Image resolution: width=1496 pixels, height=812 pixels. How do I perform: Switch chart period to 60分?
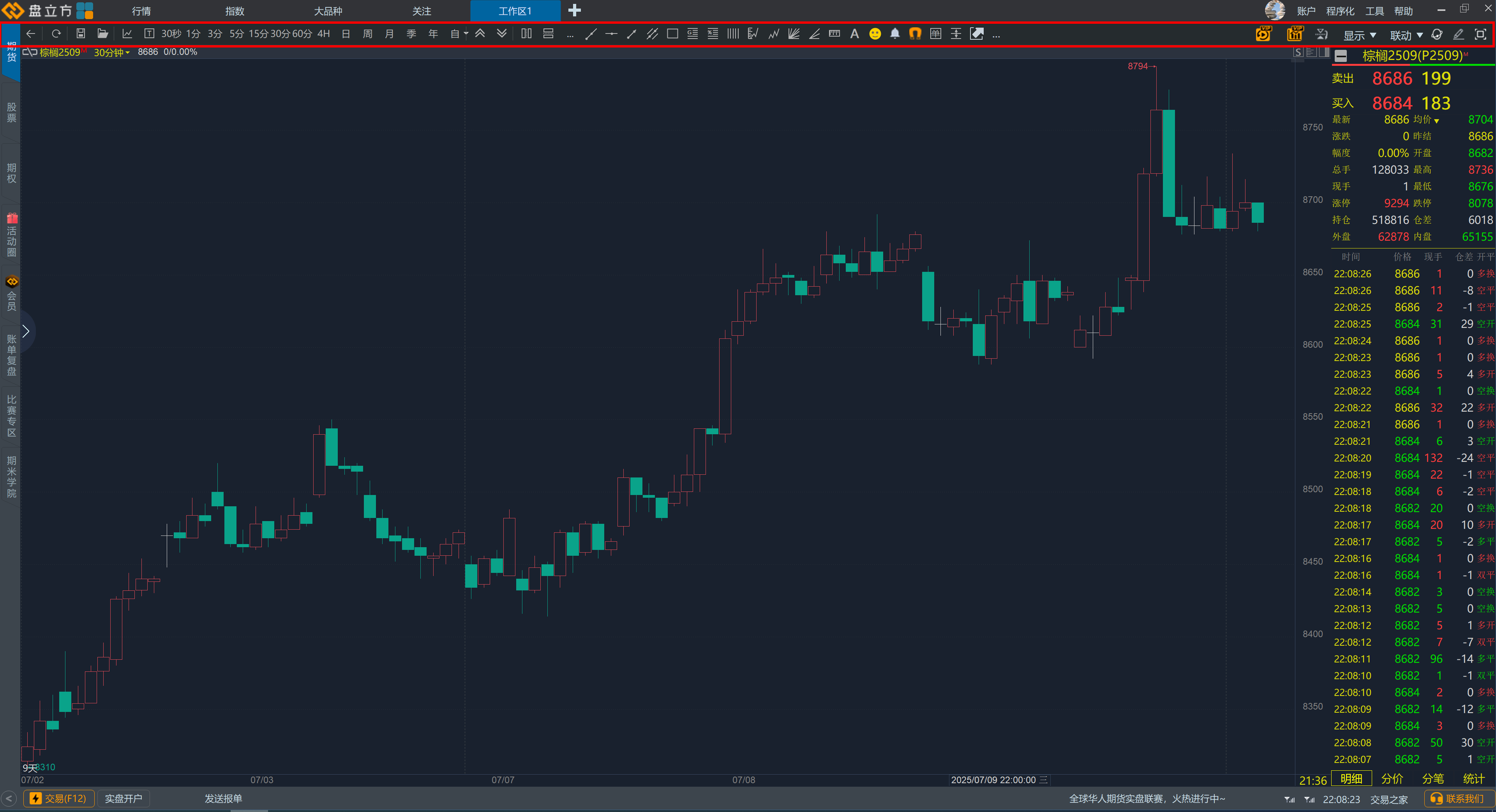(x=302, y=33)
